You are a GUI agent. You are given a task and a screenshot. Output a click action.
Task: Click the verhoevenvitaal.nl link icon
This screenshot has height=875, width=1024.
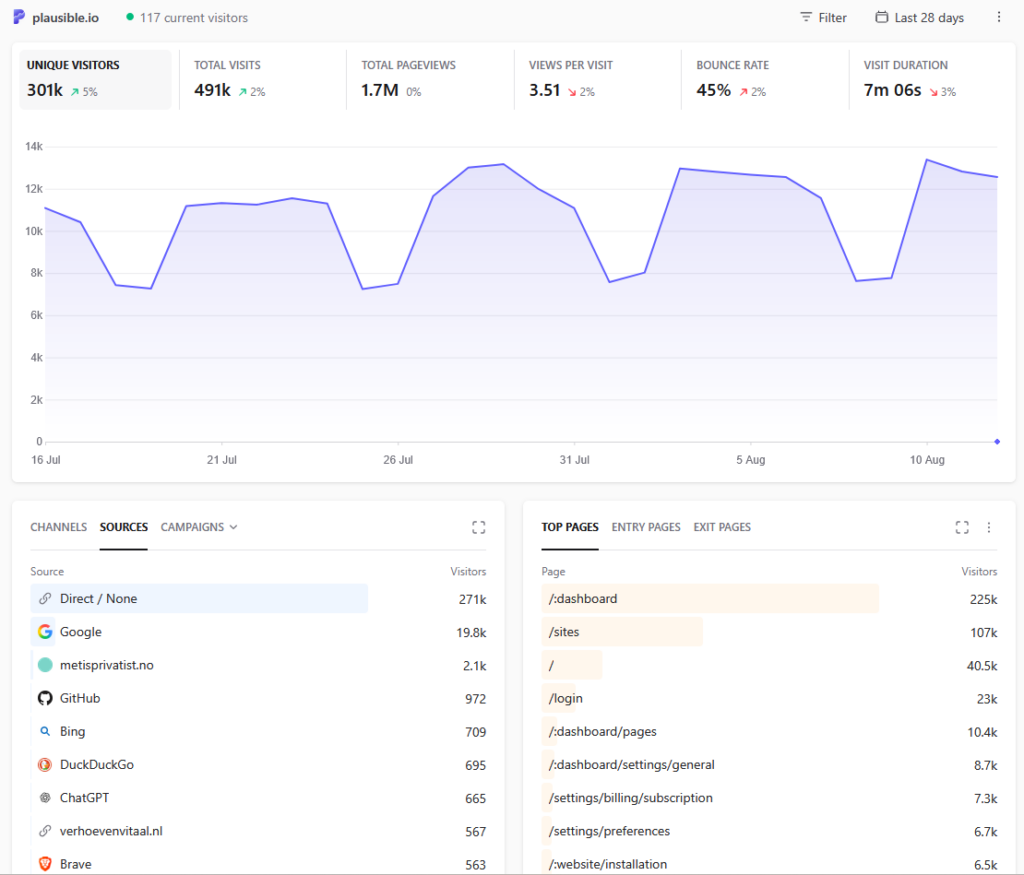pyautogui.click(x=45, y=831)
